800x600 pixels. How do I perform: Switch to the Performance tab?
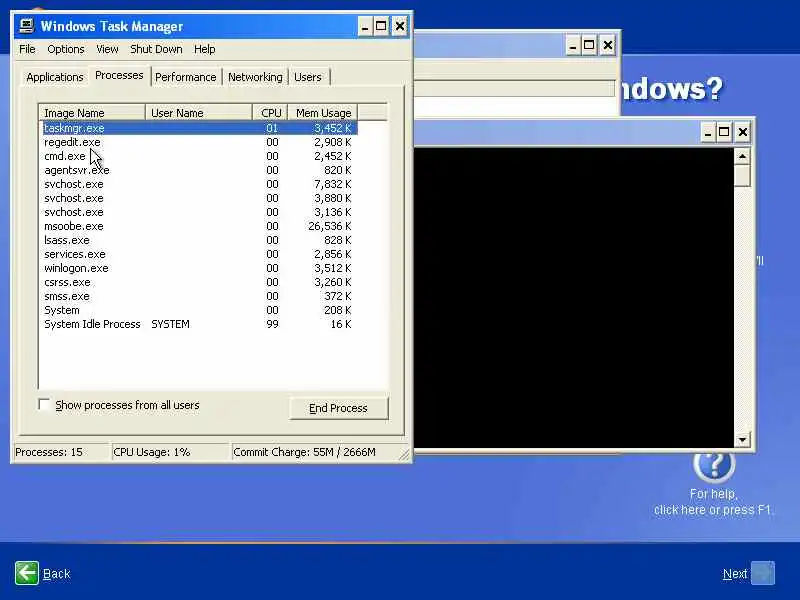pos(186,77)
